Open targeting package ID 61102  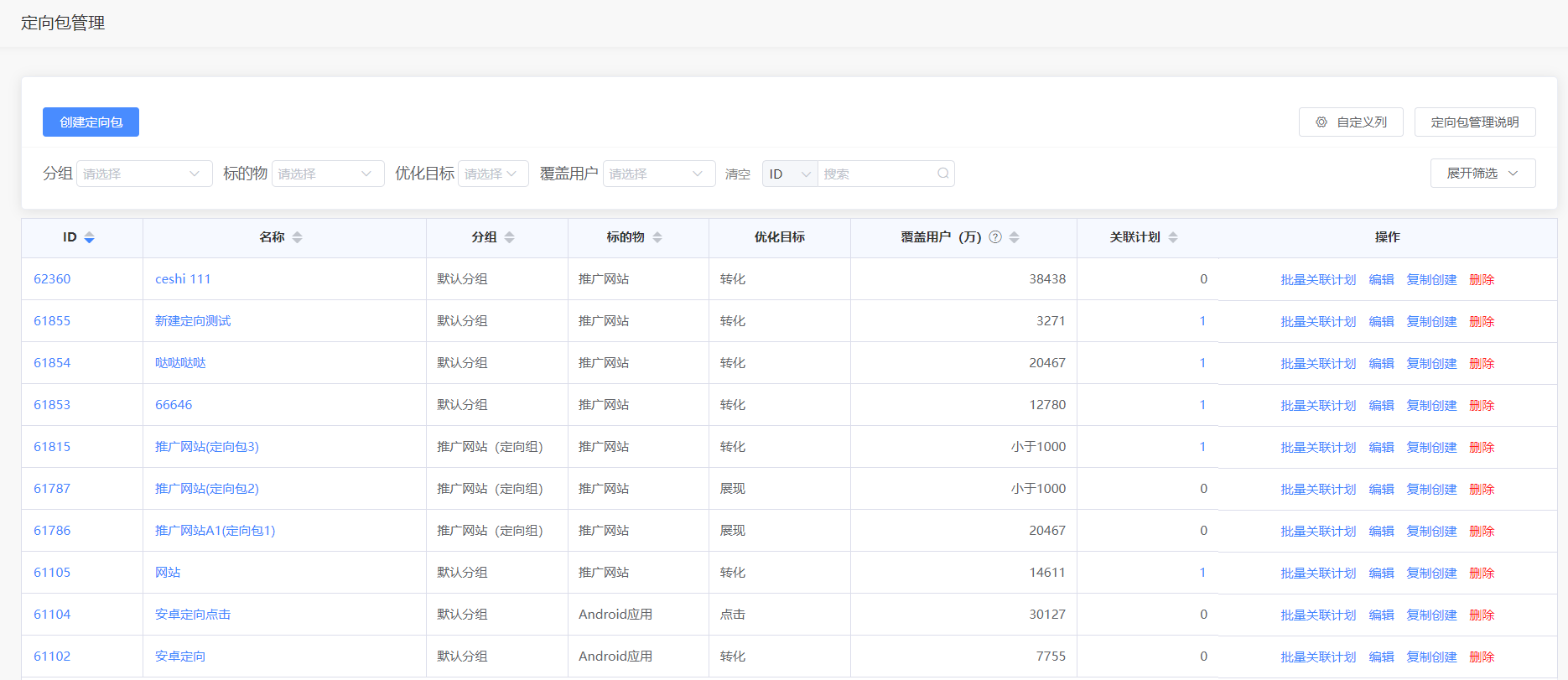pos(52,657)
